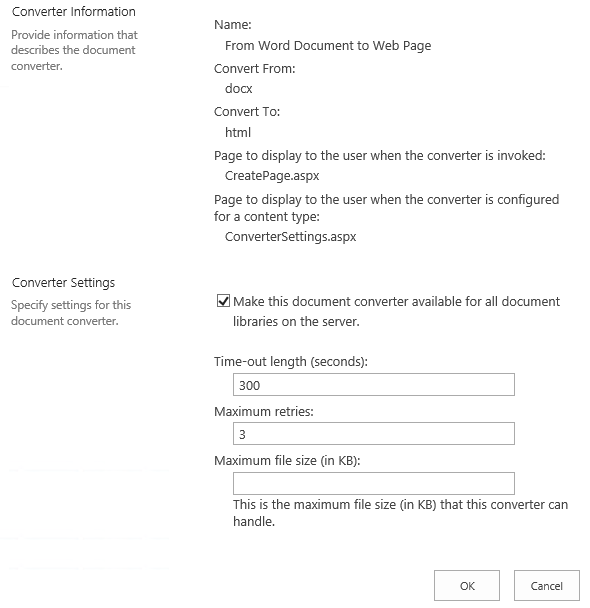Click the 'libraries on the server' checkbox label text
This screenshot has width=590, height=608.
296,321
